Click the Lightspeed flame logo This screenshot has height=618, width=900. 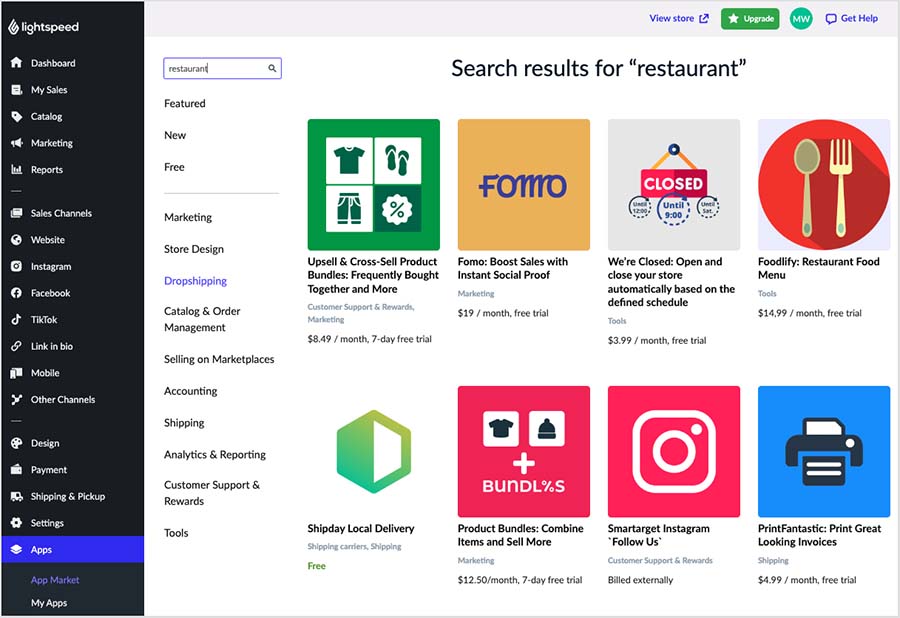13,27
